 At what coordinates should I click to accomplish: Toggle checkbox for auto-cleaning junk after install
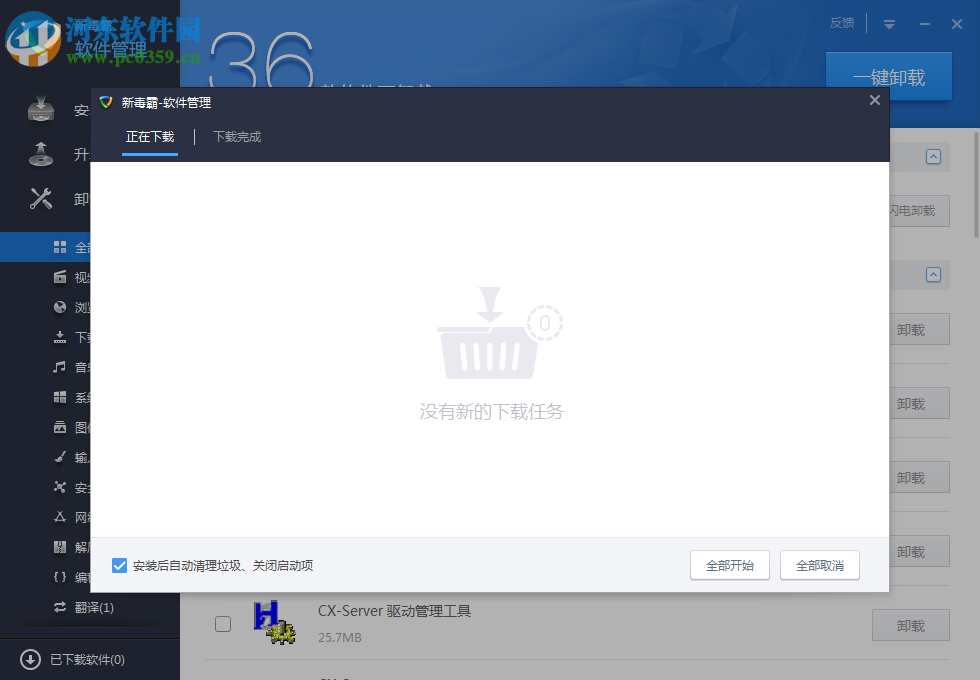pyautogui.click(x=121, y=565)
